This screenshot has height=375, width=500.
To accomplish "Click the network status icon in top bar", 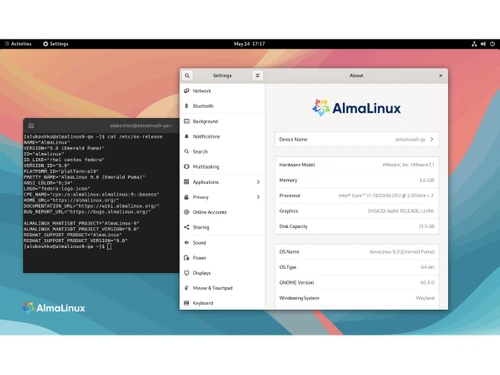I will coord(474,44).
